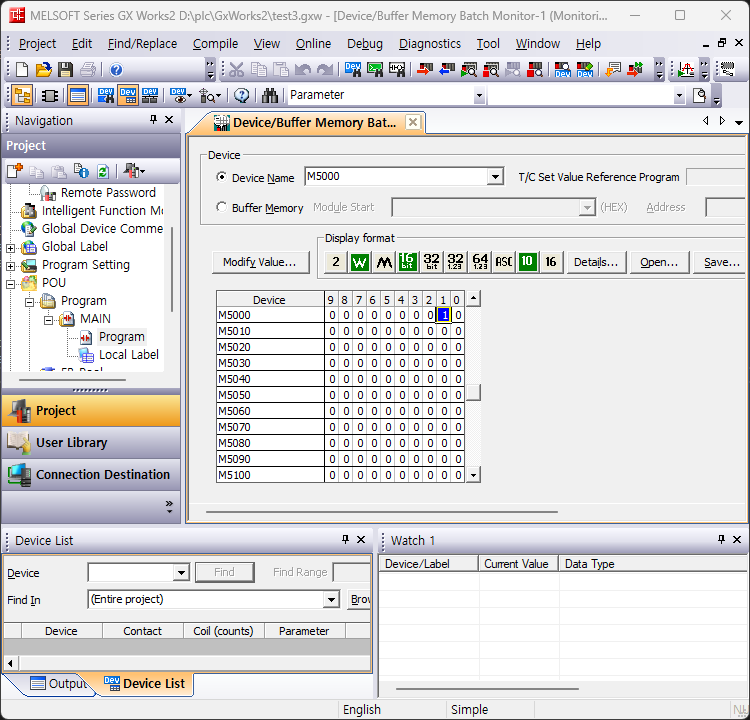This screenshot has height=720, width=750.
Task: Toggle binary display format button 2
Action: click(336, 262)
